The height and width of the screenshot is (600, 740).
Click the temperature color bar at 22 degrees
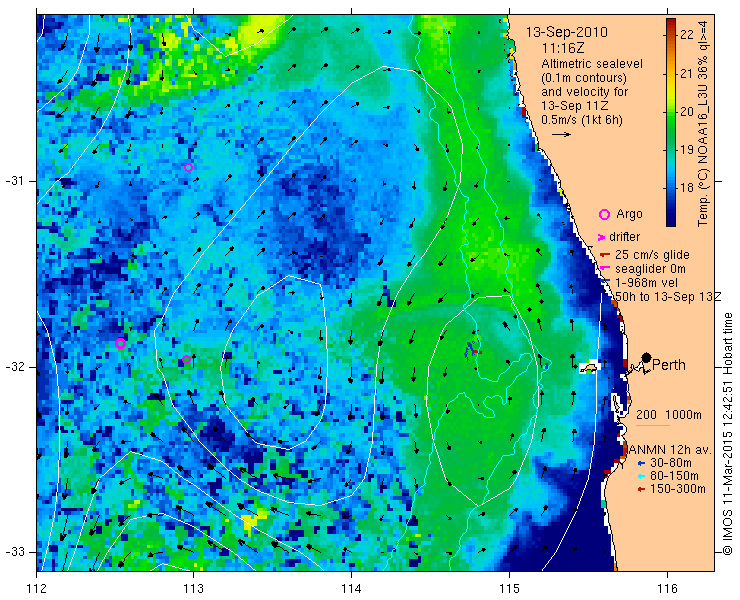(x=671, y=34)
